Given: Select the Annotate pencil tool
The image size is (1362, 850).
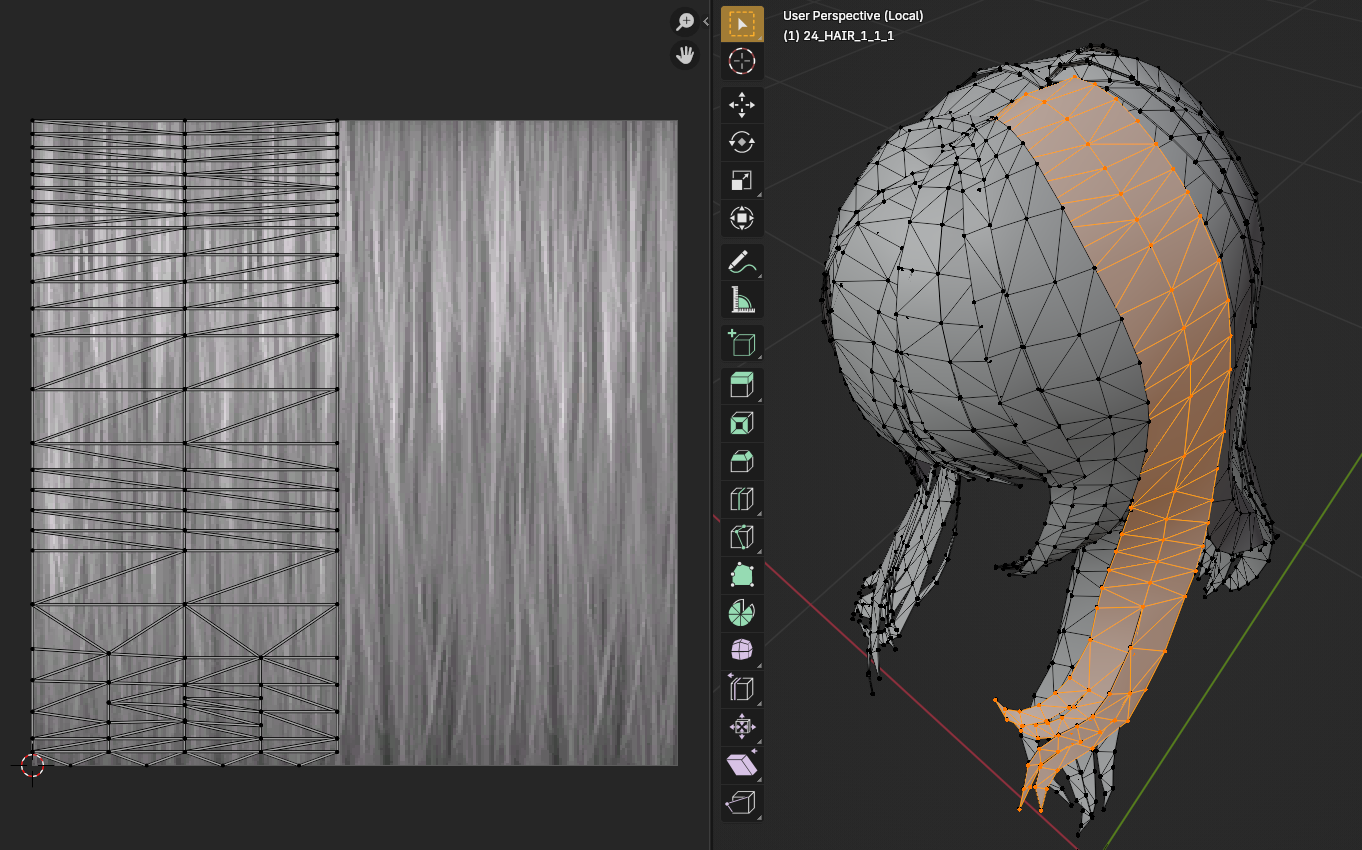Looking at the screenshot, I should (742, 262).
